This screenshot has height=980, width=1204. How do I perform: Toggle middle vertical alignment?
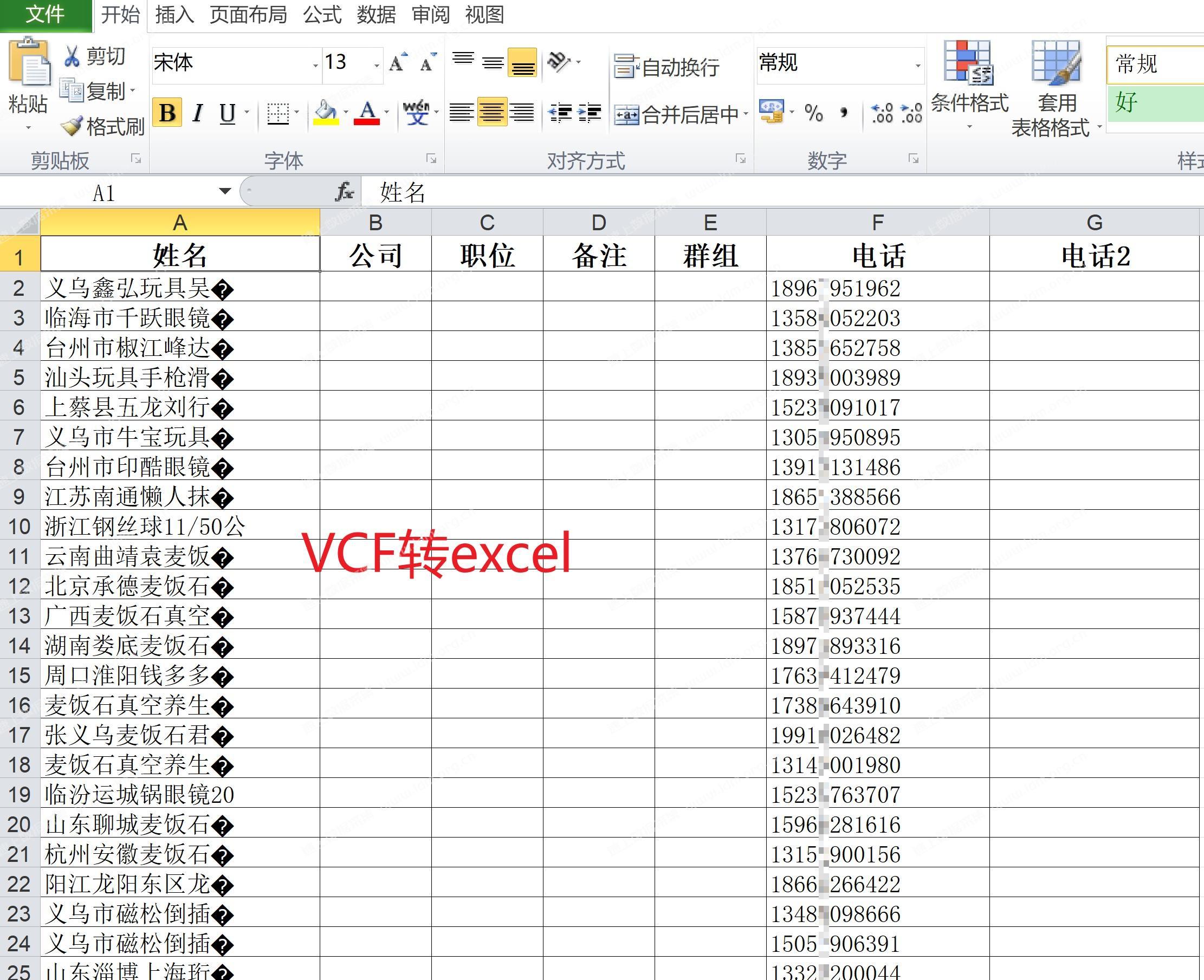(493, 62)
